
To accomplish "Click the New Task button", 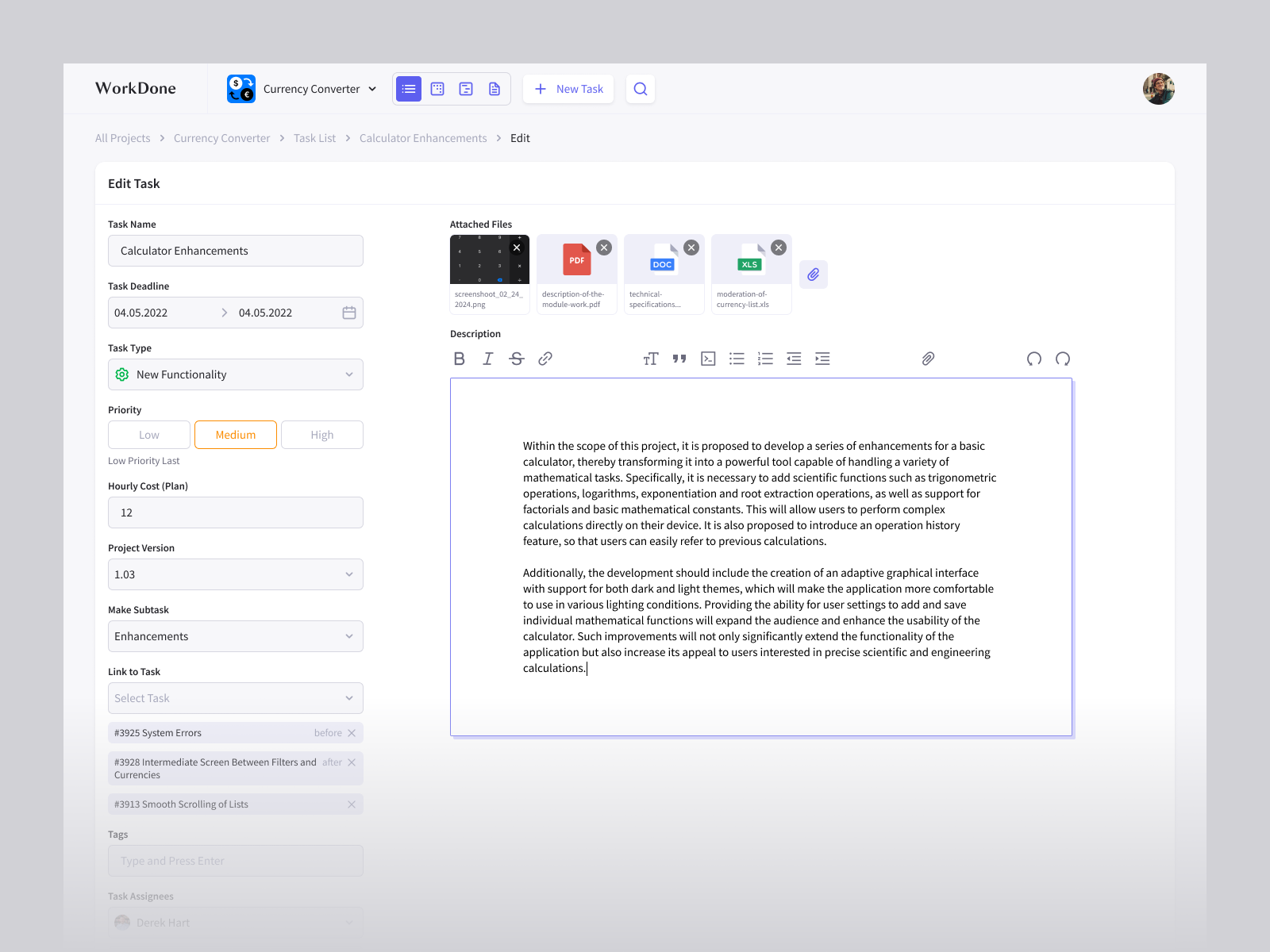I will pyautogui.click(x=568, y=89).
